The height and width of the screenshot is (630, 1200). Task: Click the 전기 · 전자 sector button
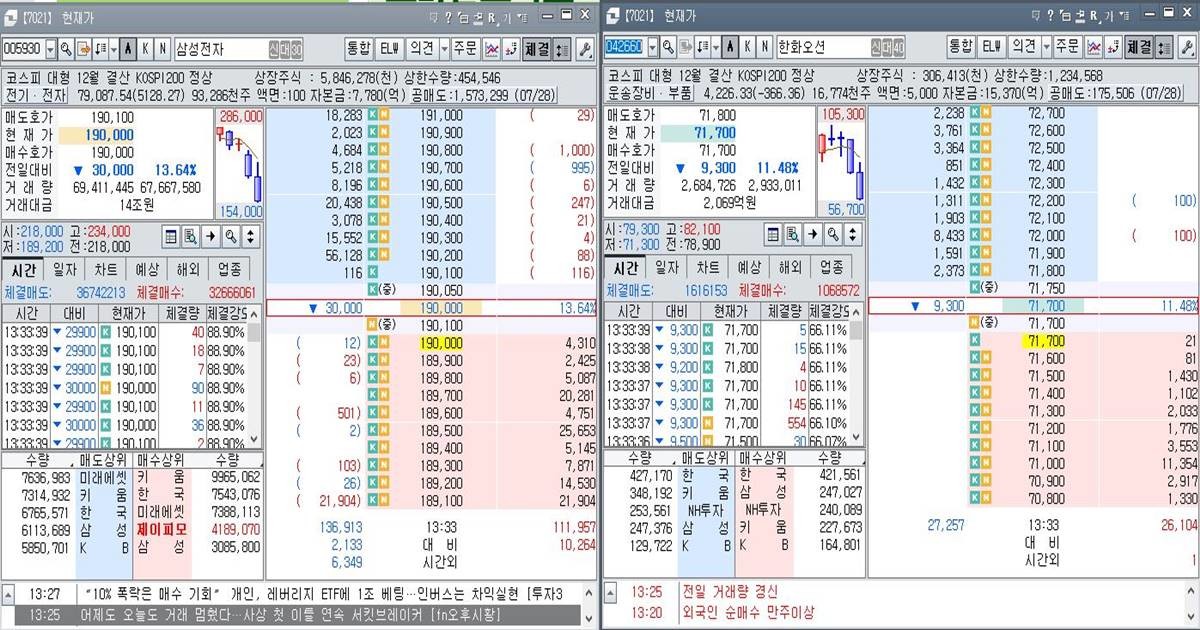click(35, 94)
